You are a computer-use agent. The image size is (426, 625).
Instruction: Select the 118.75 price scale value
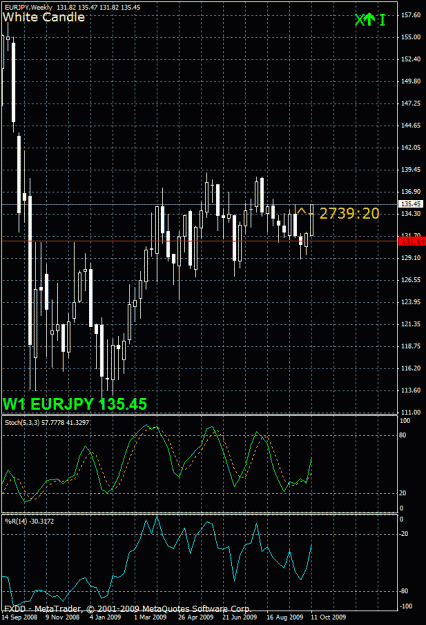tap(411, 346)
